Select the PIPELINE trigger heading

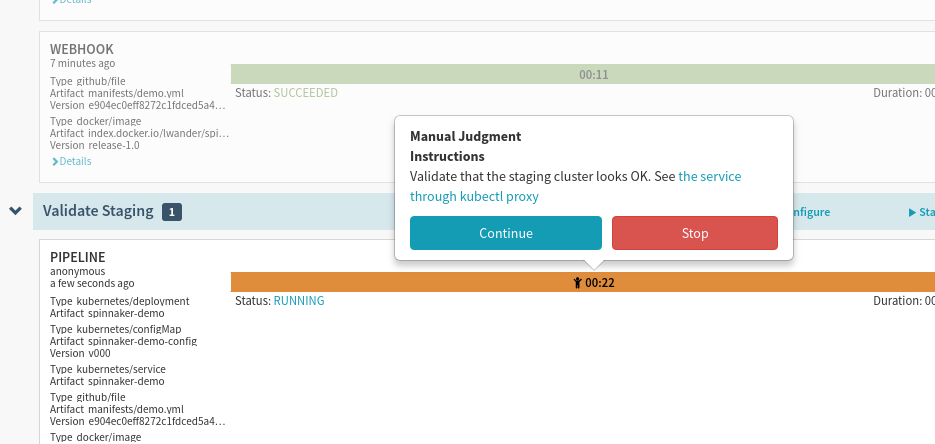tap(78, 257)
